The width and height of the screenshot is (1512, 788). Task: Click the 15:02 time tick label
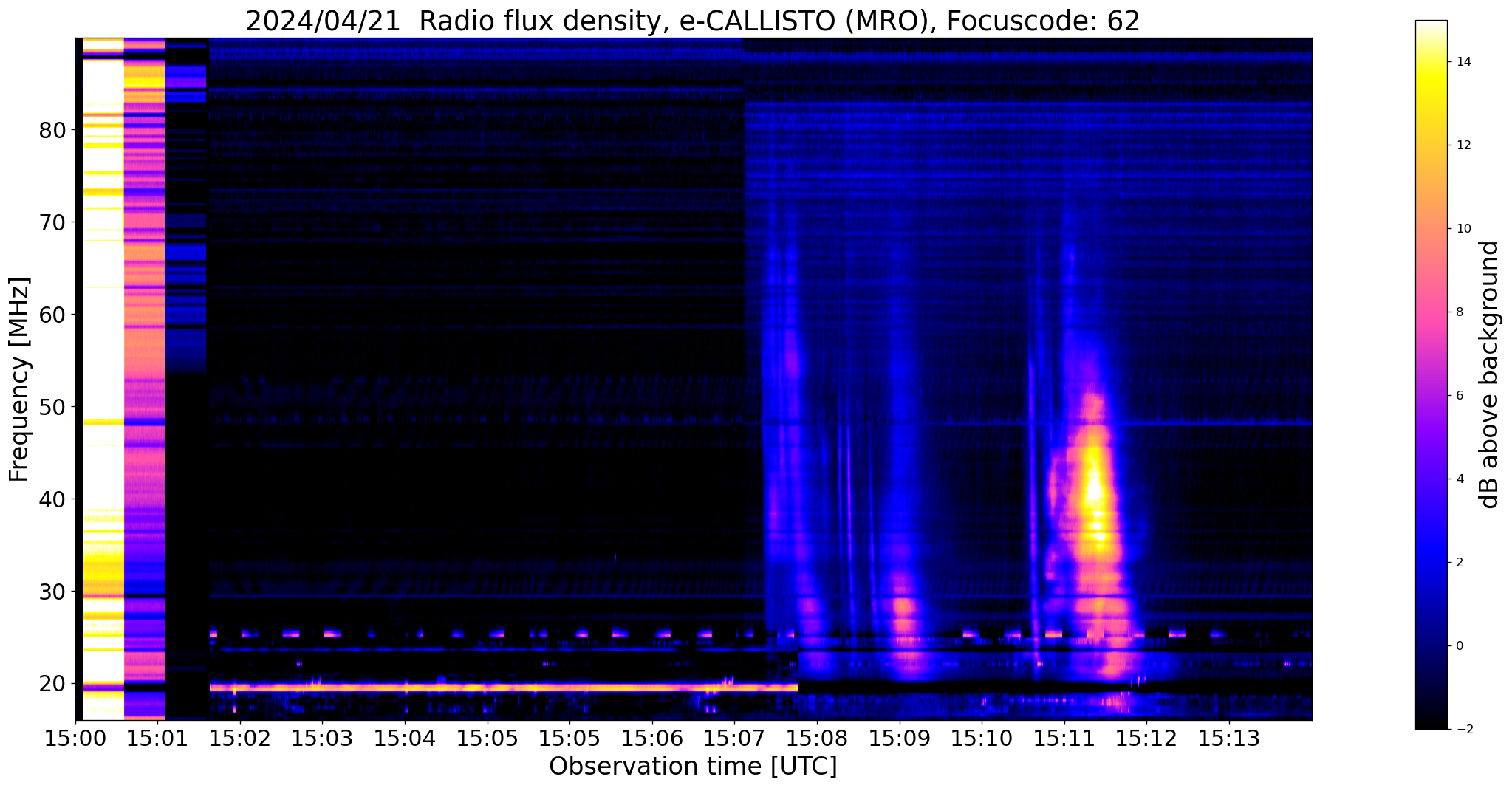[x=240, y=737]
